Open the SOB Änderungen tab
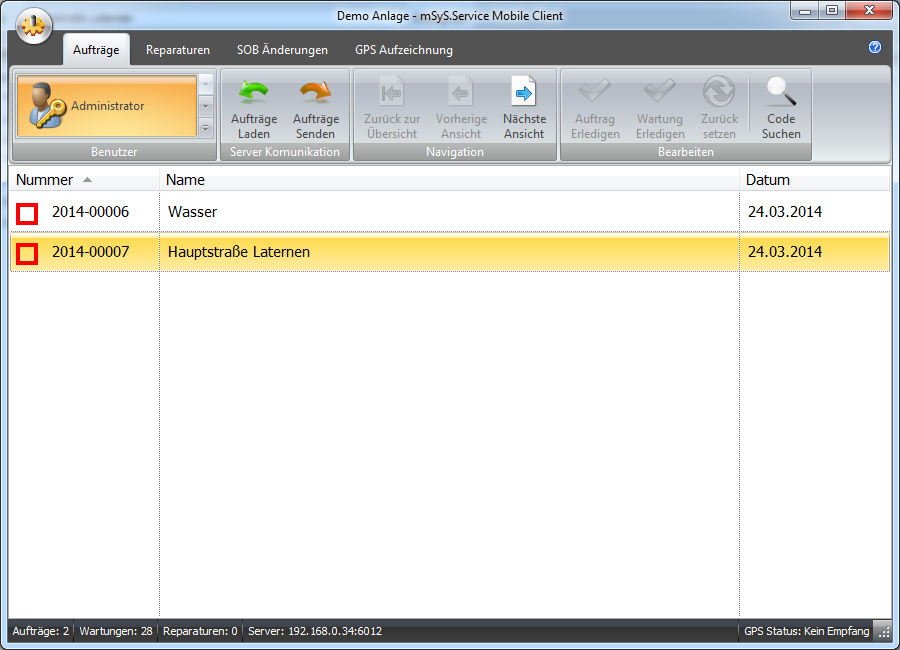 pyautogui.click(x=282, y=50)
